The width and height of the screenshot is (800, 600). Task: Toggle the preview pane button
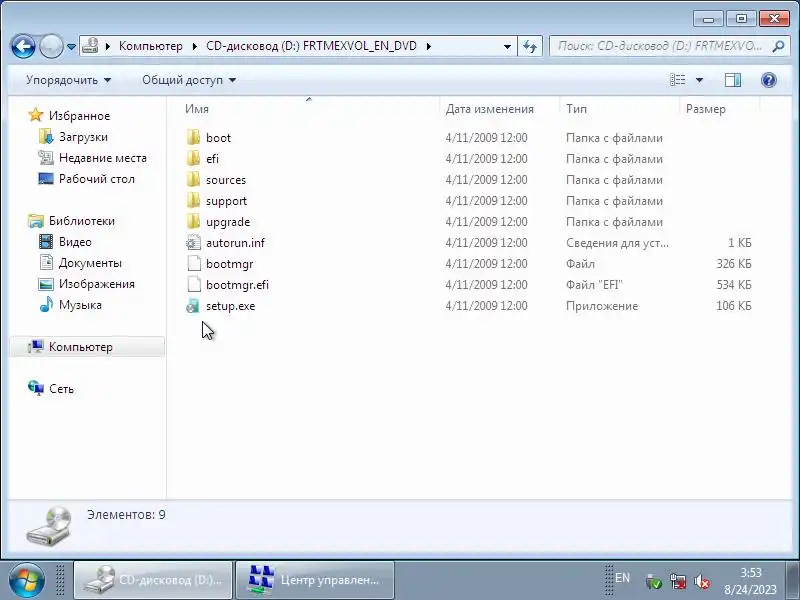pos(733,80)
